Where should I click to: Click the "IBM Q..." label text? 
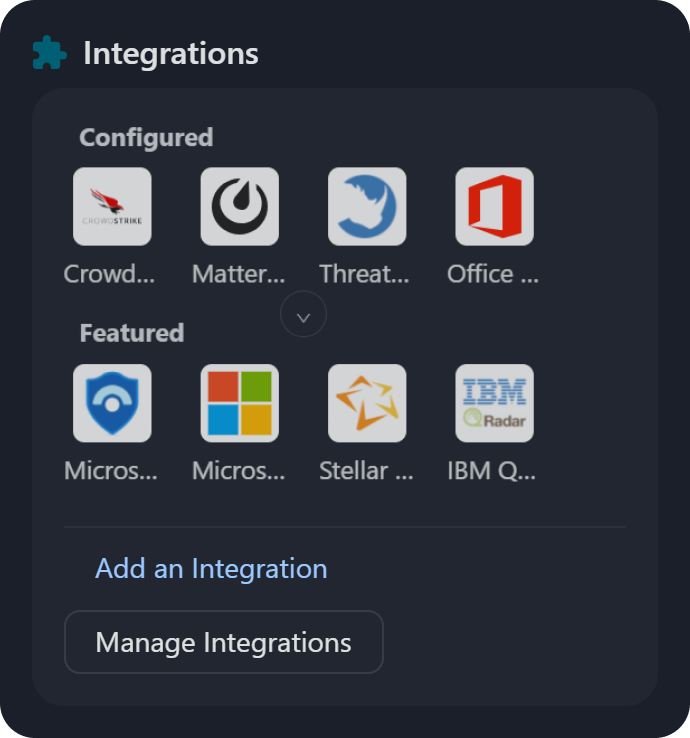coord(492,471)
